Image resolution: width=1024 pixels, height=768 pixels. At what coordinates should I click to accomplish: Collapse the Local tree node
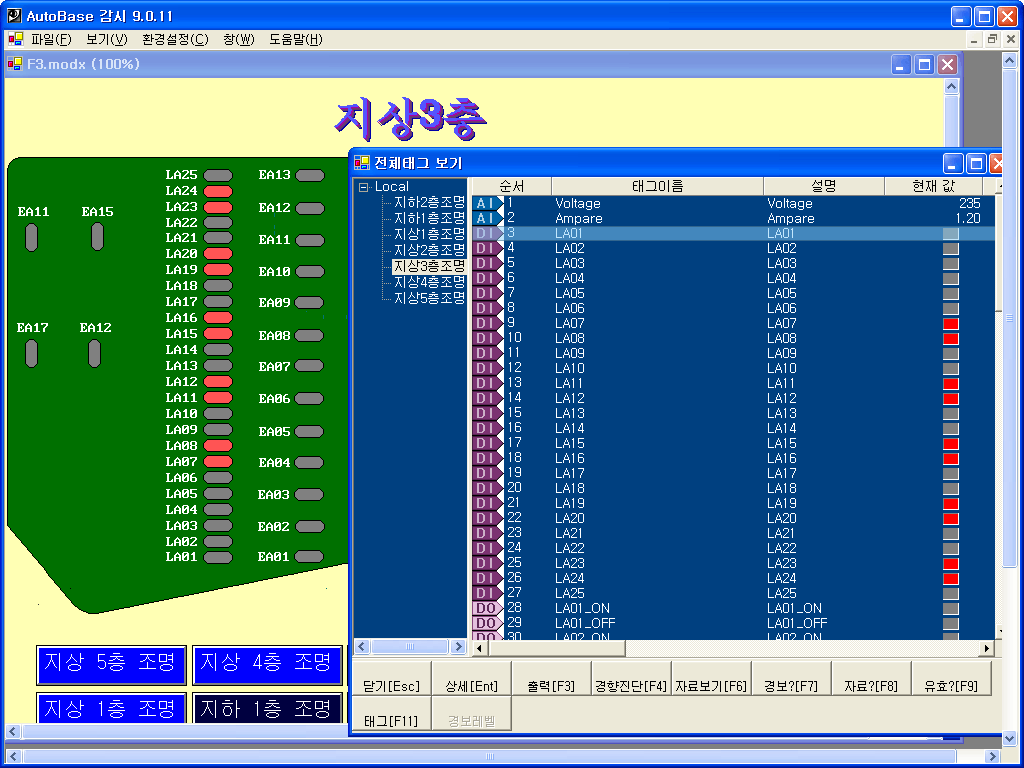(364, 187)
